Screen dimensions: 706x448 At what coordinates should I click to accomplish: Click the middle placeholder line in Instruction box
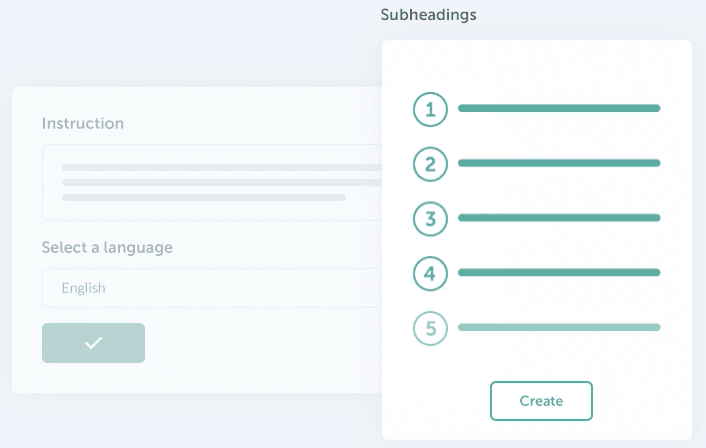(x=222, y=182)
